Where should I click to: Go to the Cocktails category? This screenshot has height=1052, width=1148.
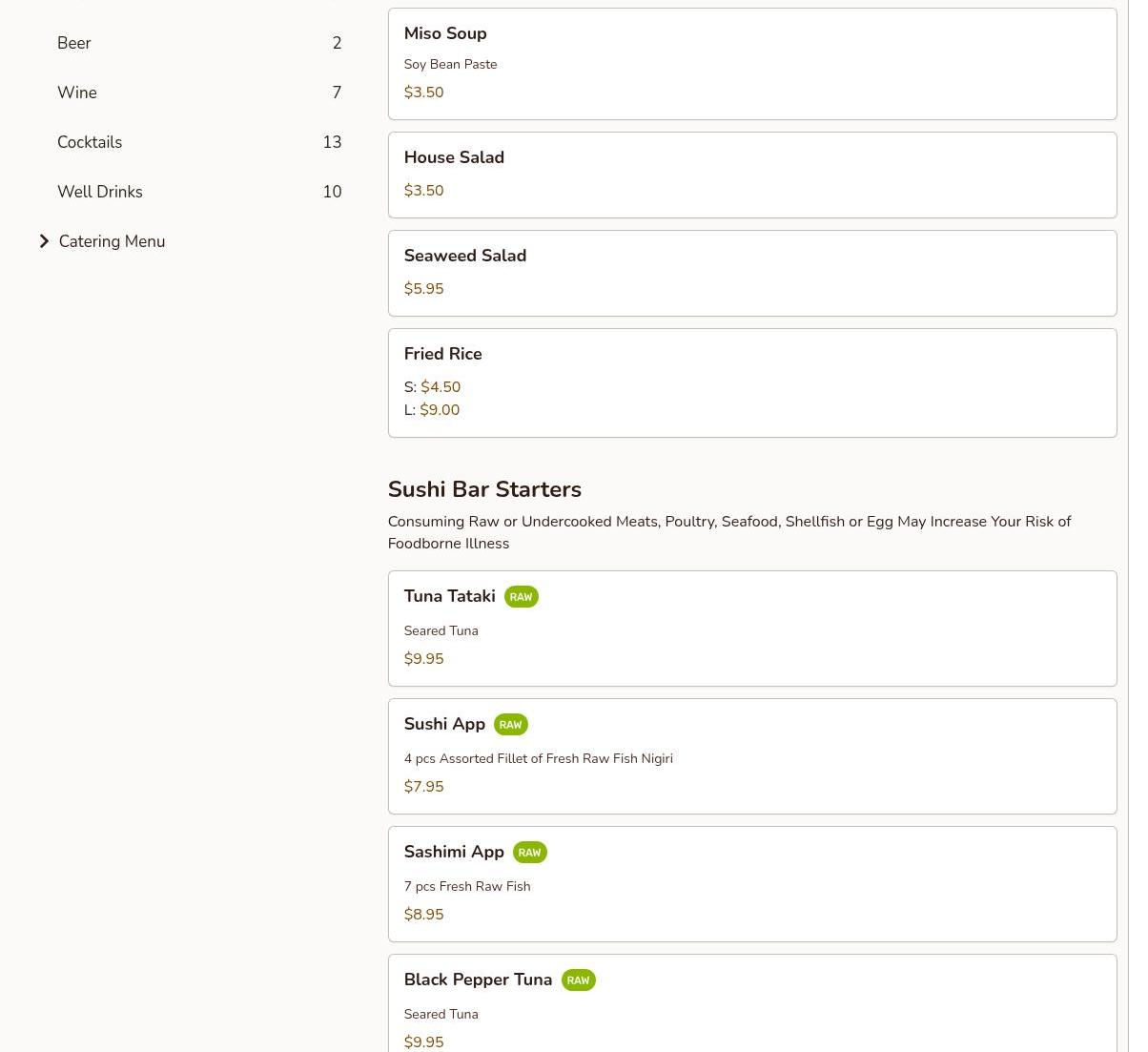click(x=90, y=142)
